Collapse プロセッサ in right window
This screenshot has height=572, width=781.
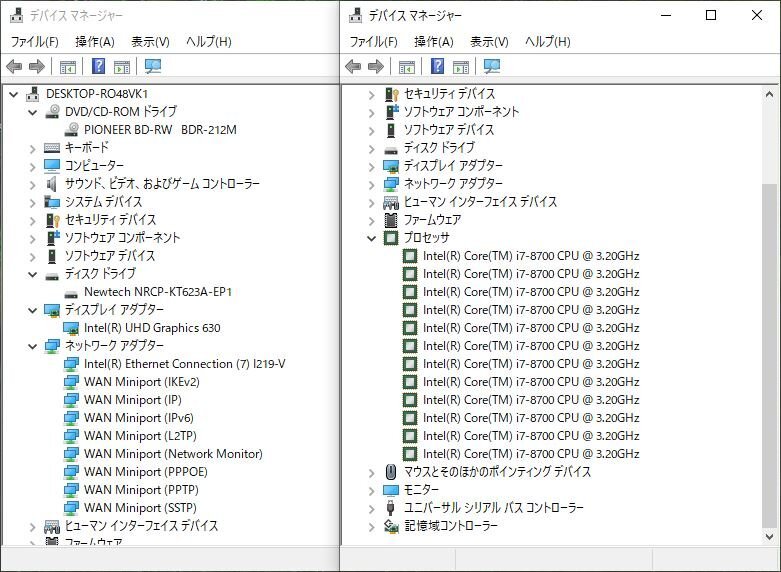point(372,238)
